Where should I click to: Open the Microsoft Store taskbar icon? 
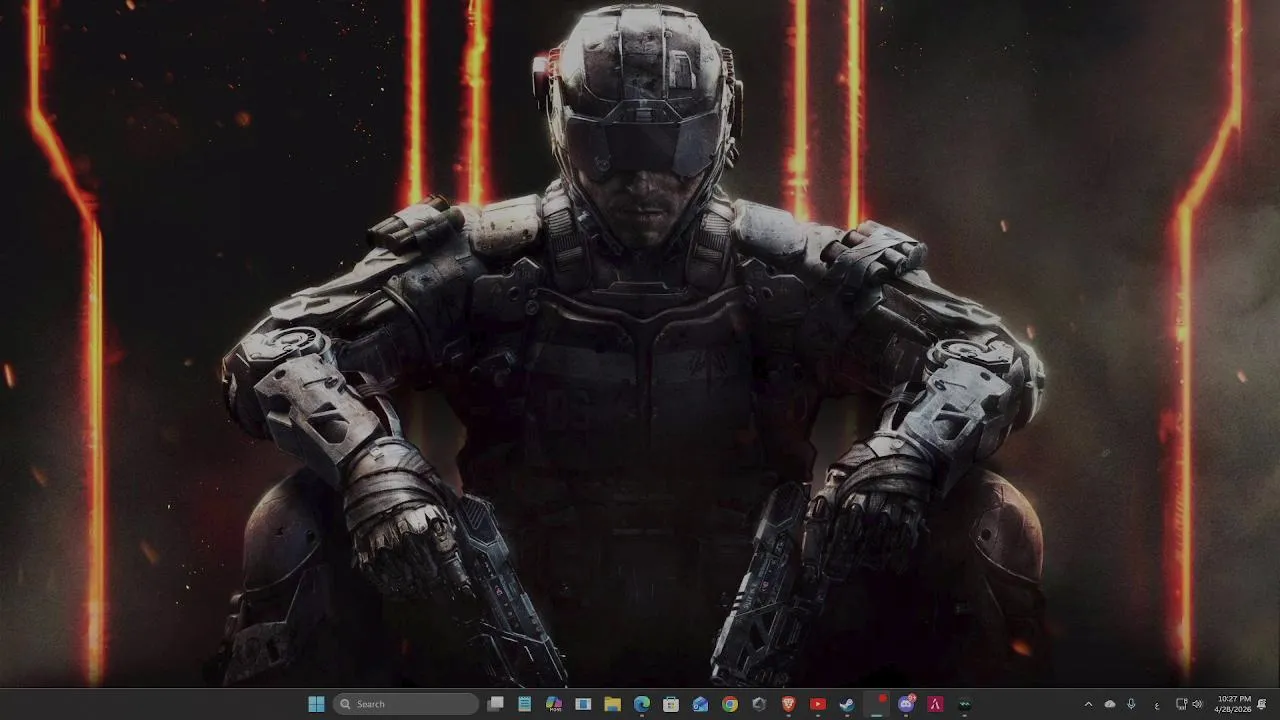[671, 704]
